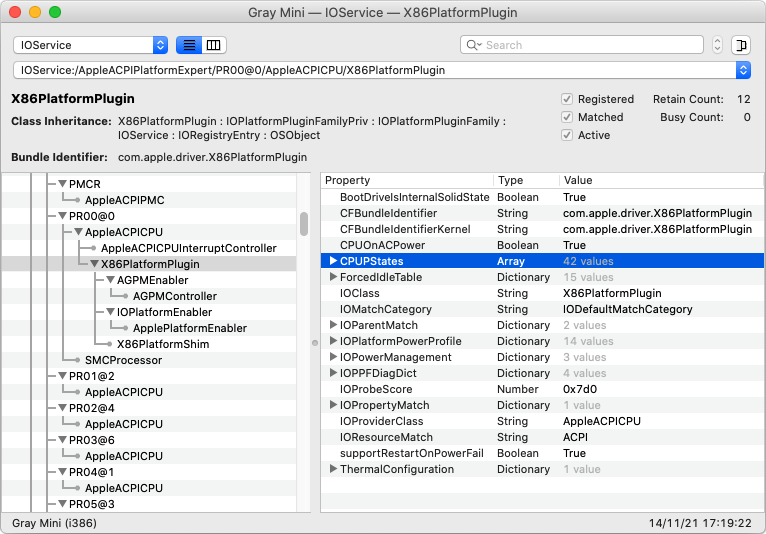Select SMCProcessor tree entry
This screenshot has height=534, width=766.
click(124, 360)
